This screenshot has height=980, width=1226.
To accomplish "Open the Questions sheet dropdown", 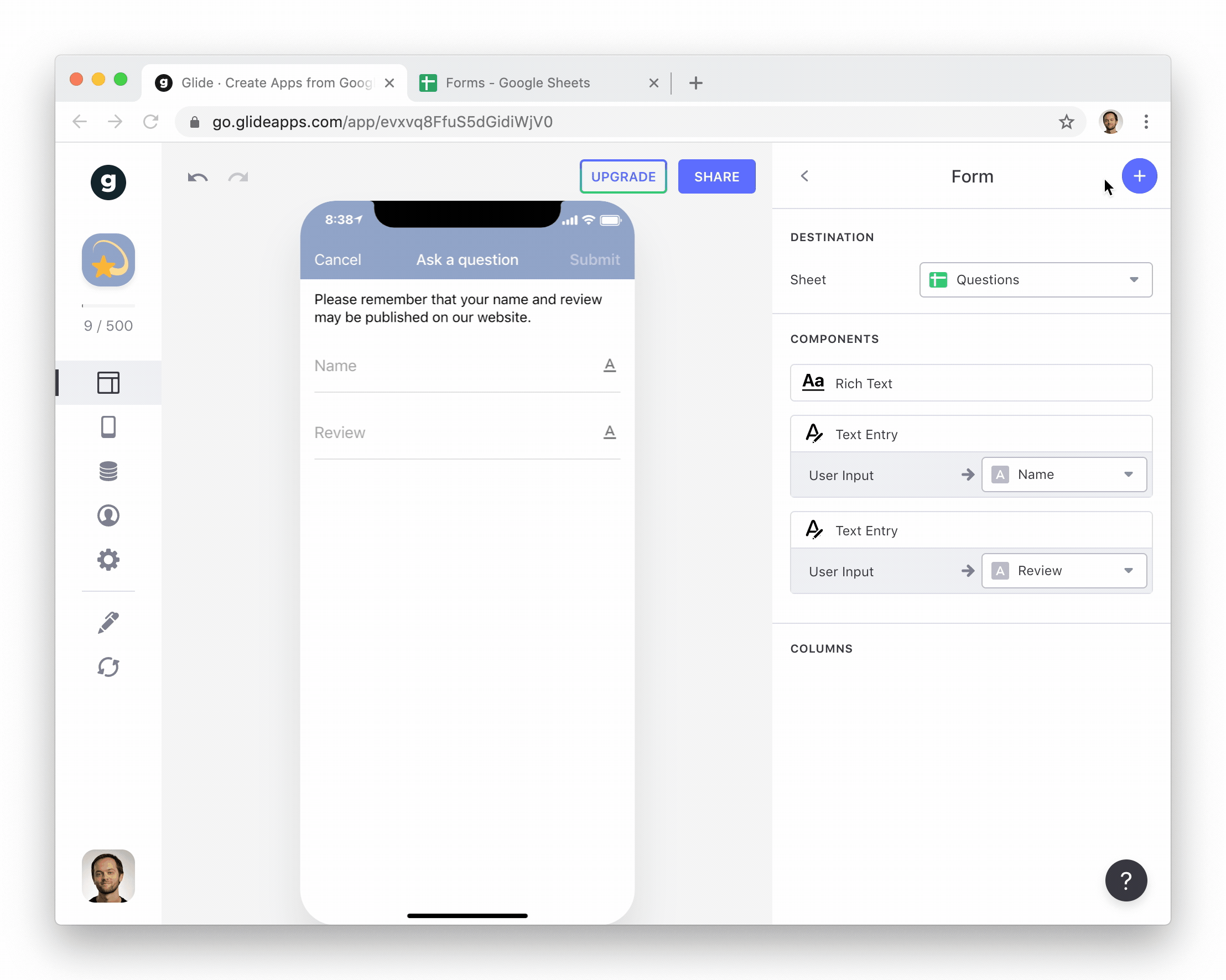I will pyautogui.click(x=1035, y=280).
